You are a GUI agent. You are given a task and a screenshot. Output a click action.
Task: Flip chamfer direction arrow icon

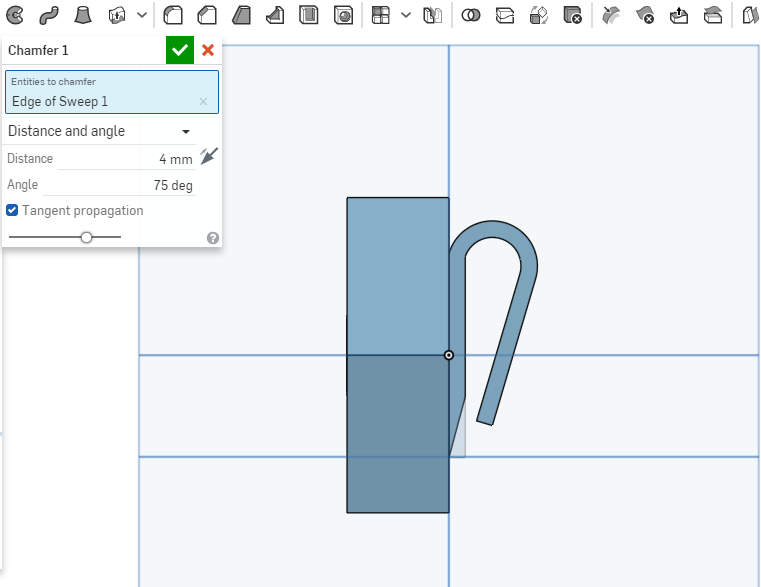click(209, 156)
